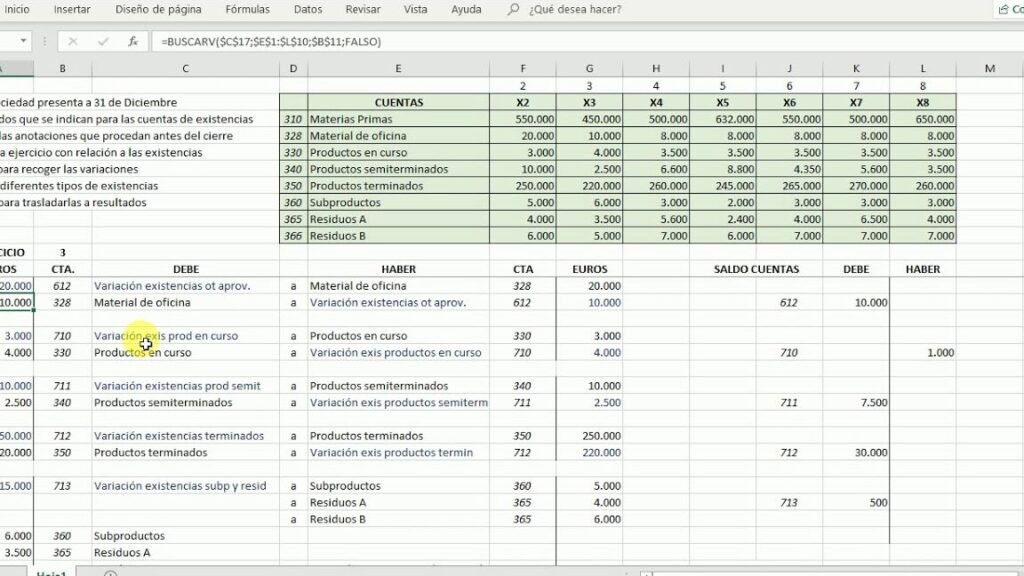Select the exercise number 3 cell

point(63,252)
